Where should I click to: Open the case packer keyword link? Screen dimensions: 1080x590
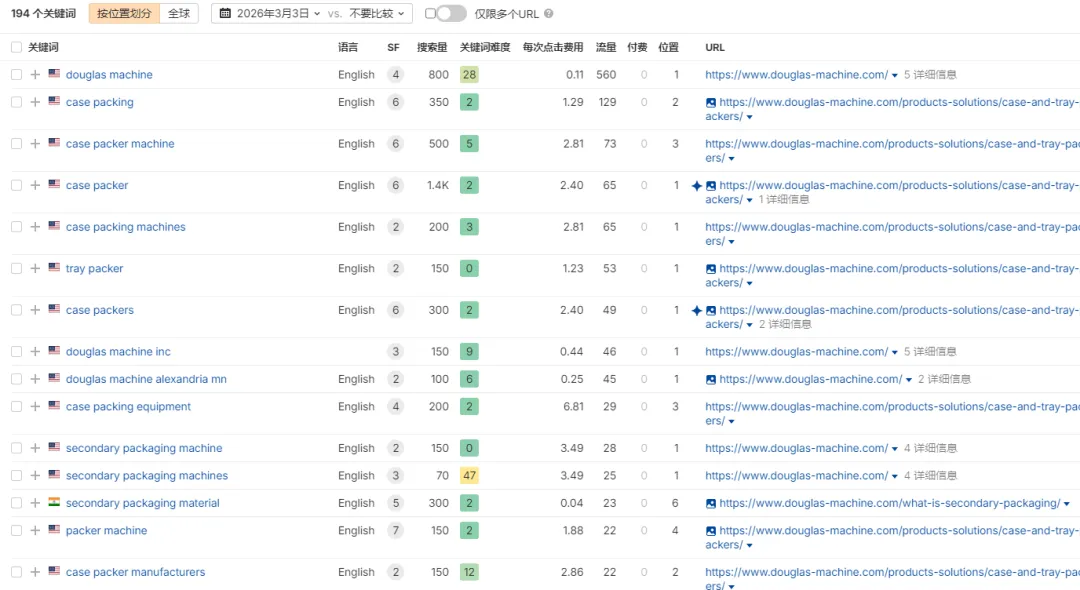[x=97, y=185]
